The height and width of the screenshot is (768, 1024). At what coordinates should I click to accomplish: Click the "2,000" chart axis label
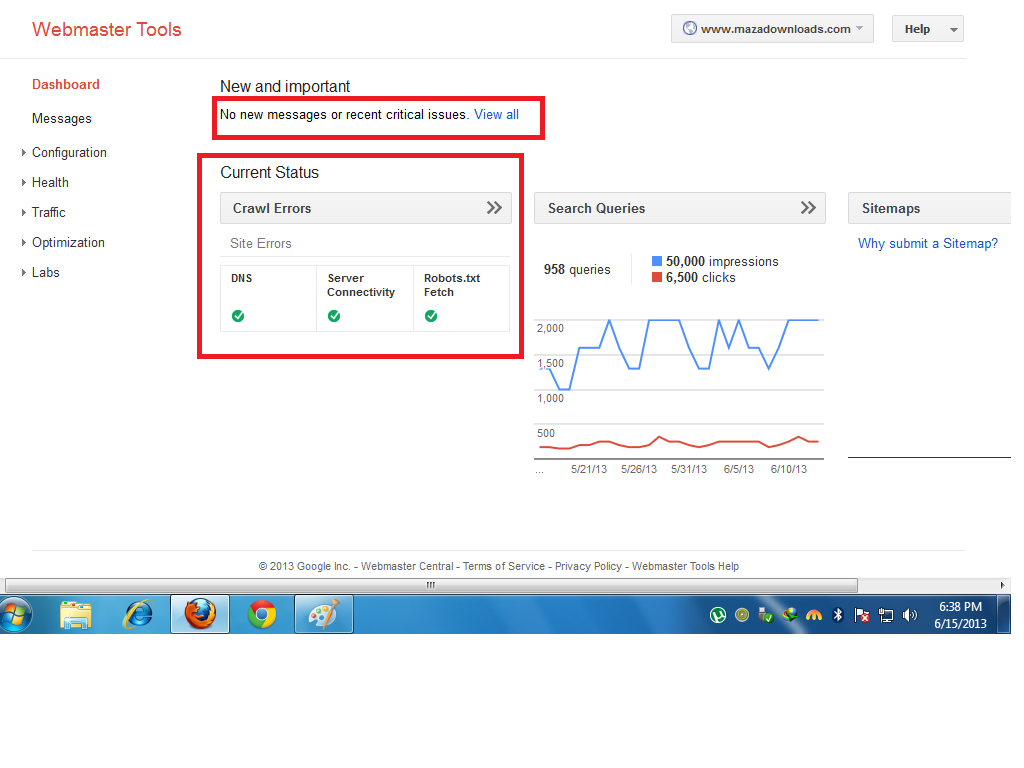pos(551,328)
